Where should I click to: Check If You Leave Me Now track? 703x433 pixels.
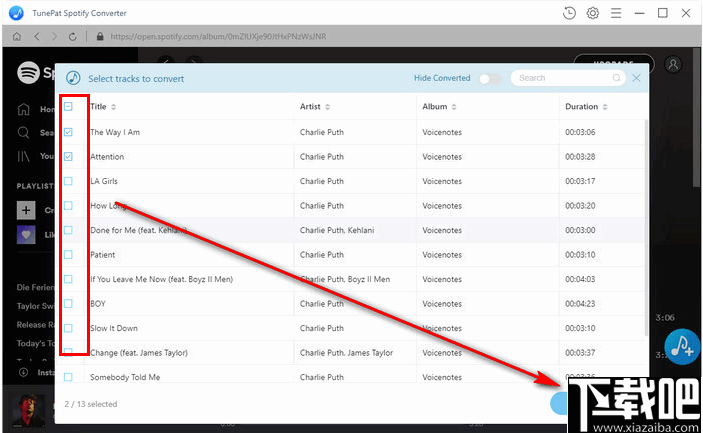coord(68,279)
